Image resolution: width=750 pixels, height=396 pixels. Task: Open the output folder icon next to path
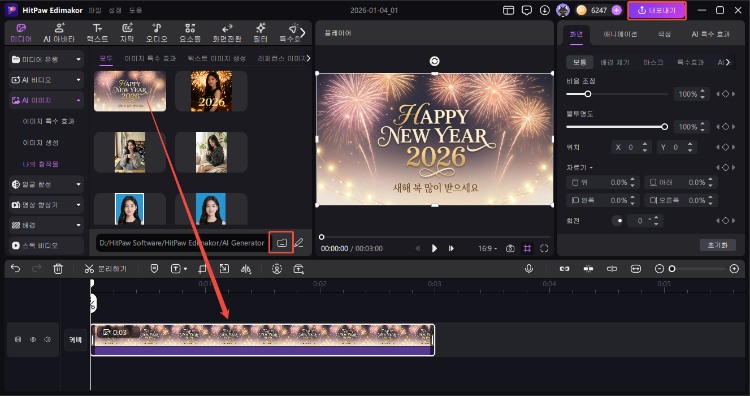point(281,242)
